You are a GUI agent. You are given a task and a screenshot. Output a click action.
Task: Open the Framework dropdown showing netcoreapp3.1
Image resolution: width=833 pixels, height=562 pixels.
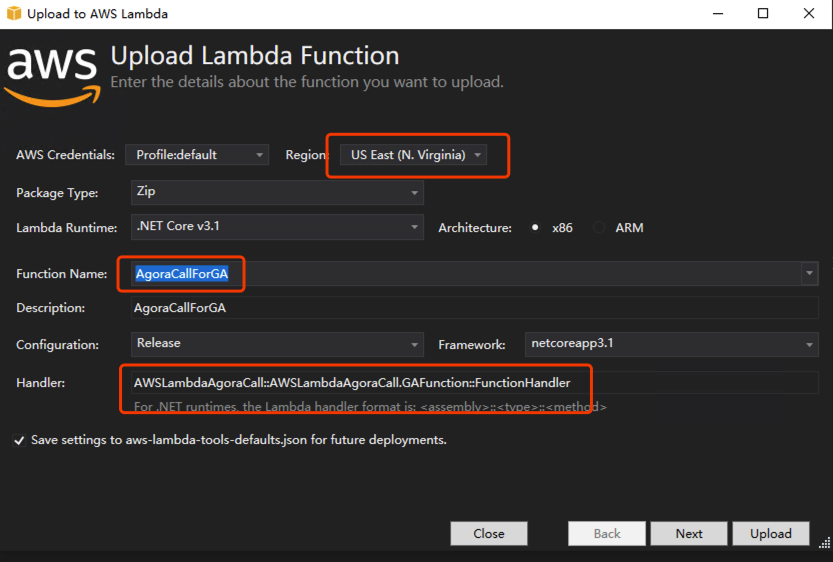pos(672,344)
